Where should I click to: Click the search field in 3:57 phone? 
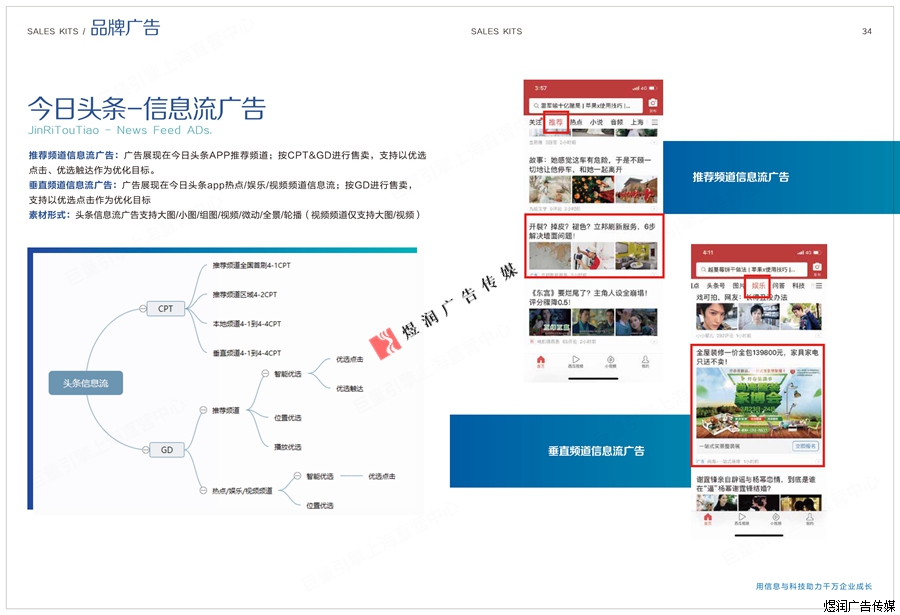[585, 106]
